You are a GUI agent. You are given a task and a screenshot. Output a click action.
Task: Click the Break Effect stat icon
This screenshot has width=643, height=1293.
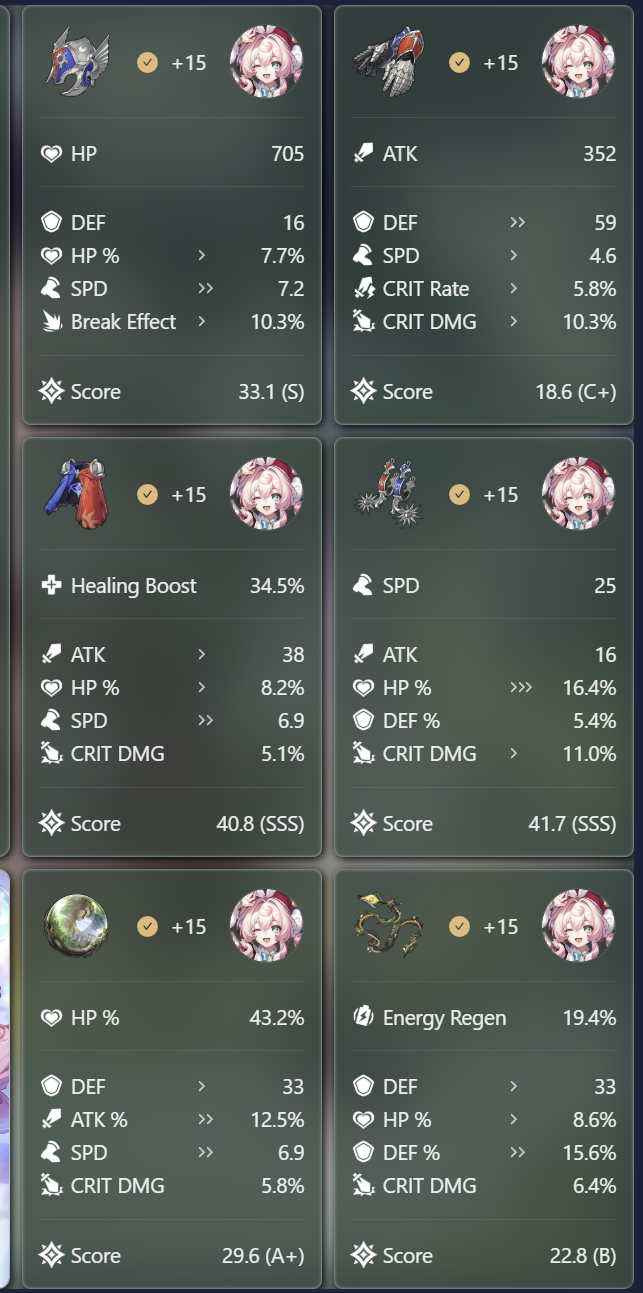pyautogui.click(x=51, y=322)
